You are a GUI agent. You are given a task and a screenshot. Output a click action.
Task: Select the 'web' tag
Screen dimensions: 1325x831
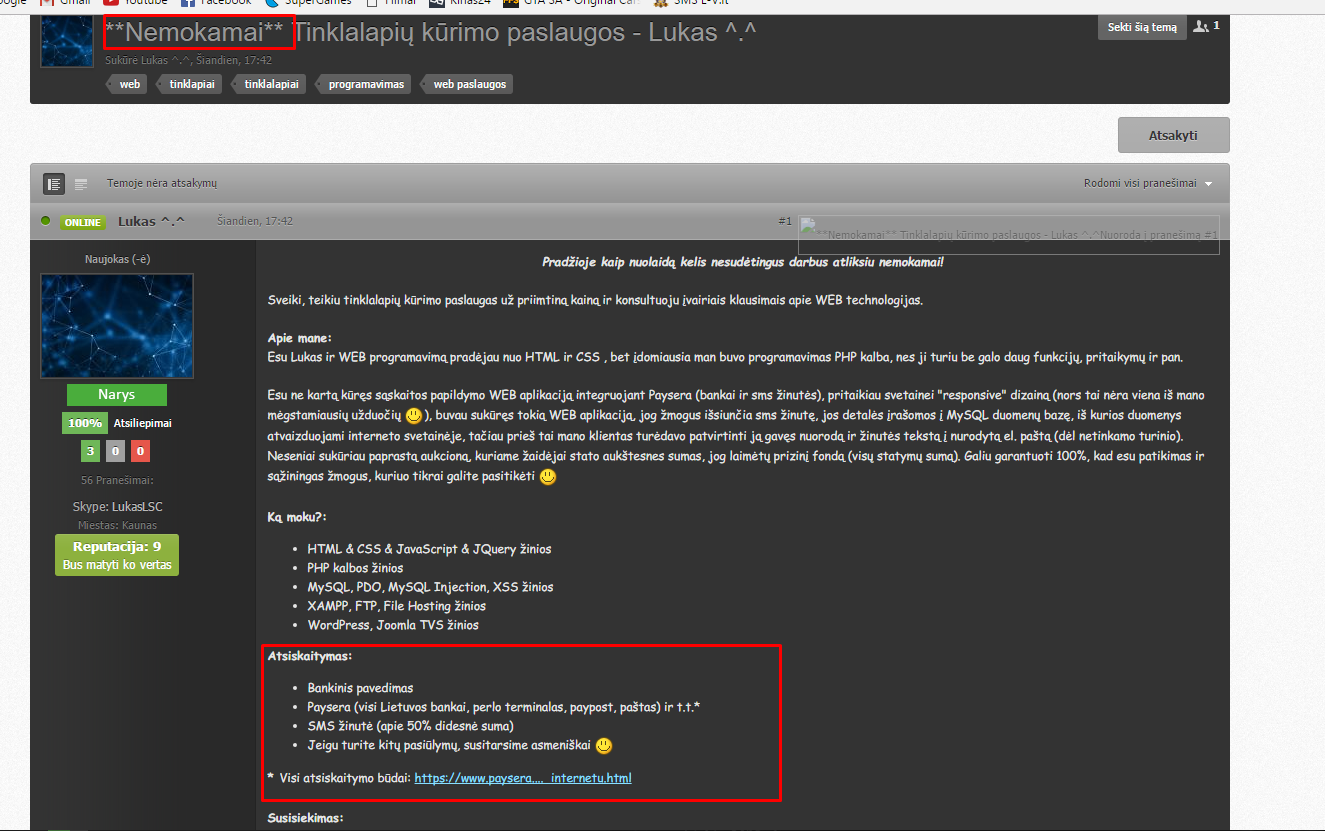129,85
